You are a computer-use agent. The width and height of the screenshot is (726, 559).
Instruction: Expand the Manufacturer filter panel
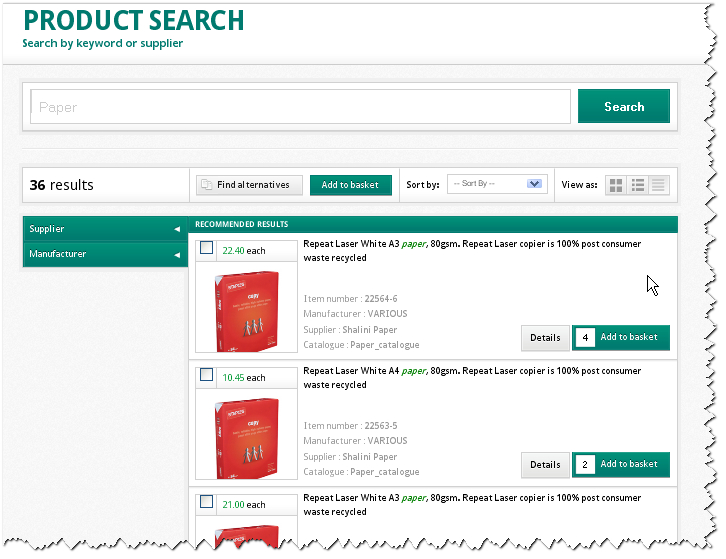click(x=105, y=254)
